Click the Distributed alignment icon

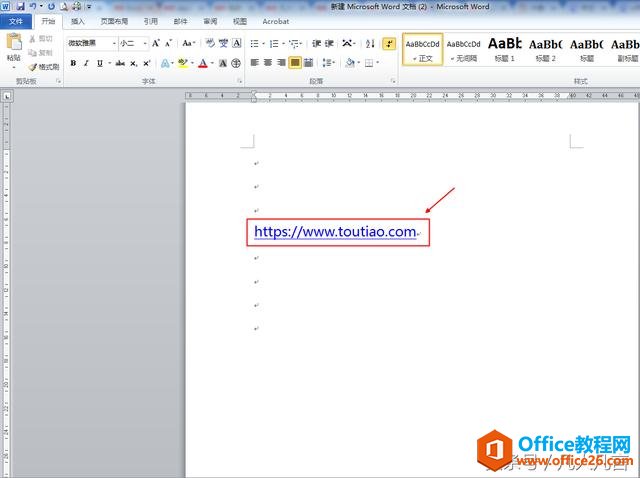point(309,63)
